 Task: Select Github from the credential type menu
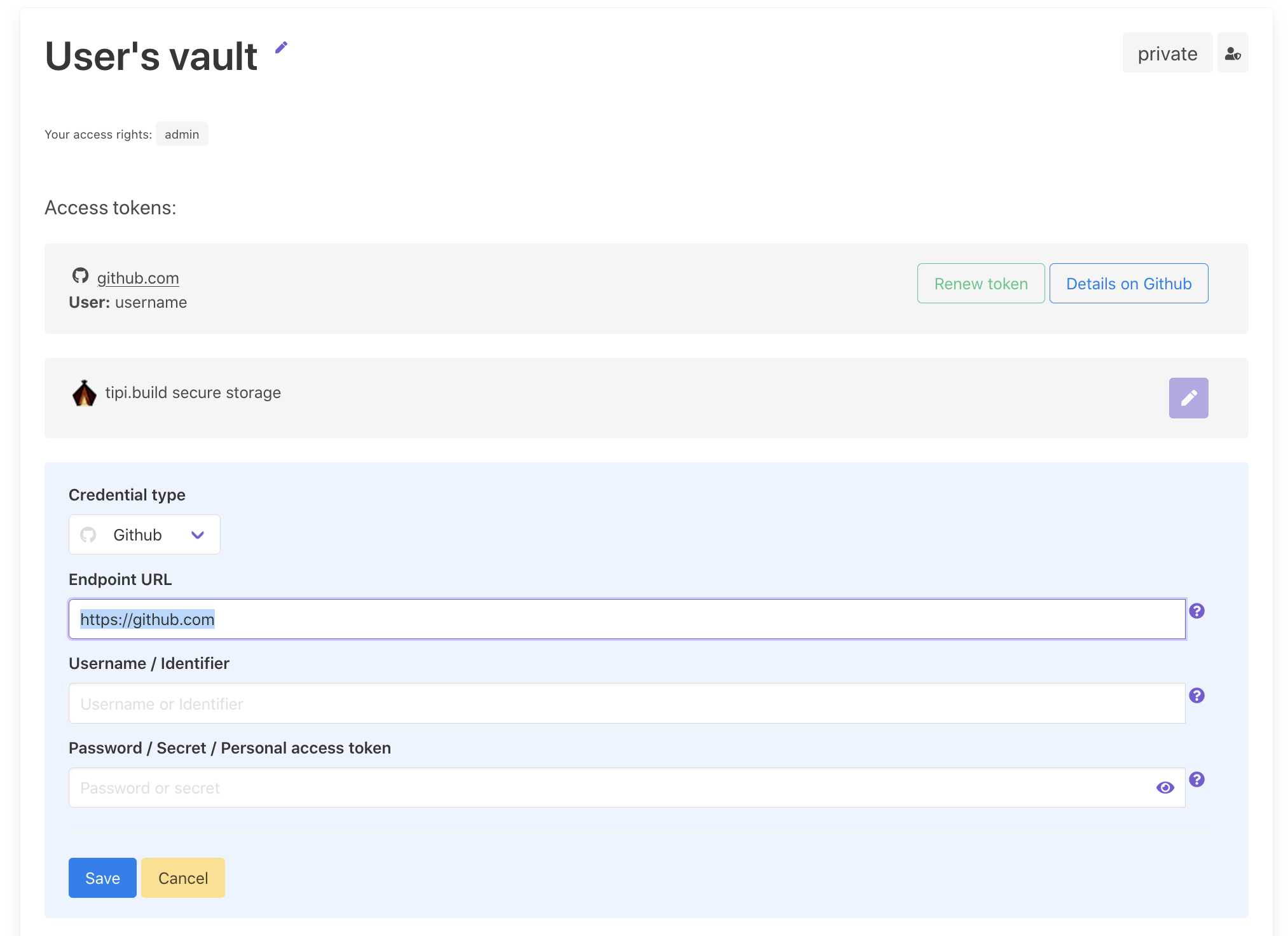coord(137,534)
